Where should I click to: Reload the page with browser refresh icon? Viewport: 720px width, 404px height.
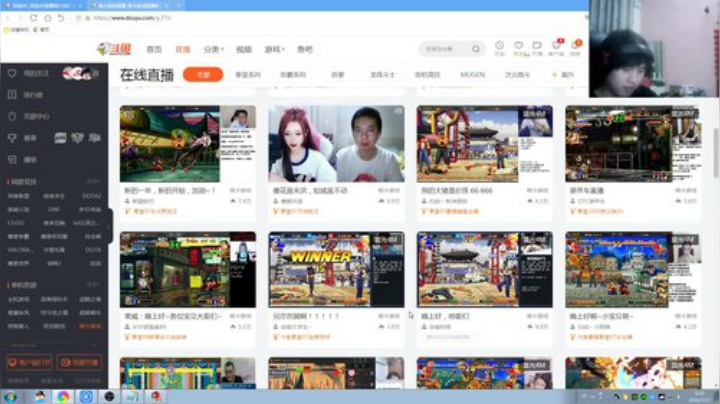coord(34,18)
